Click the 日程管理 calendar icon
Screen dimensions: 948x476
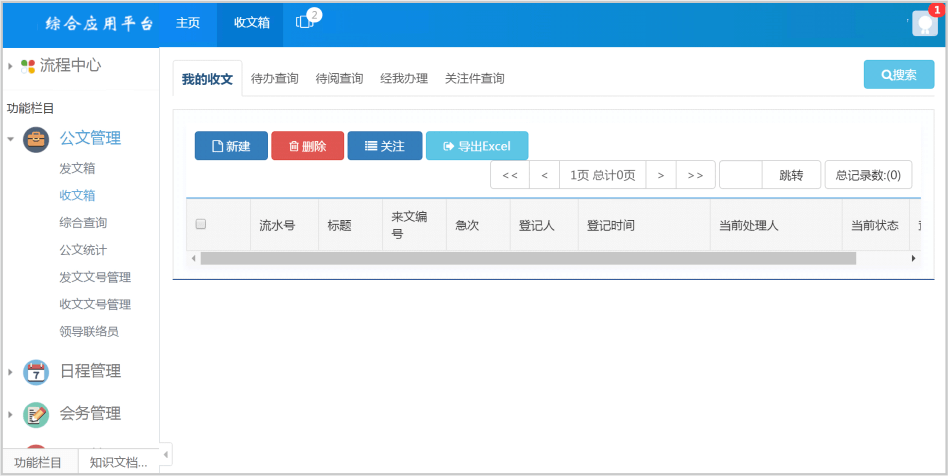click(x=36, y=371)
